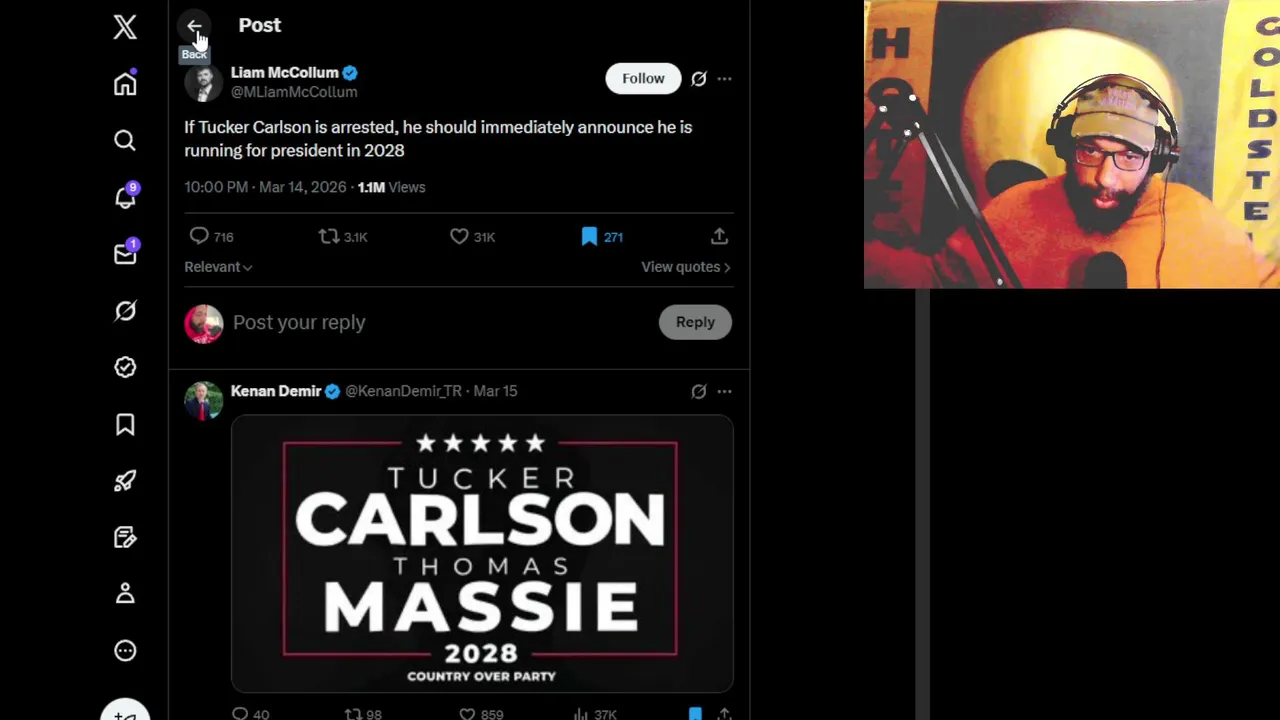This screenshot has height=720, width=1280.
Task: Open more options on Kenan Demir's reply
Action: 724,391
